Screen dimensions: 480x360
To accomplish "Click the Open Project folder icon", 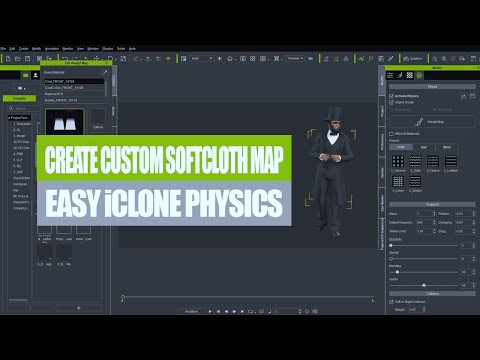I will coord(18,59).
